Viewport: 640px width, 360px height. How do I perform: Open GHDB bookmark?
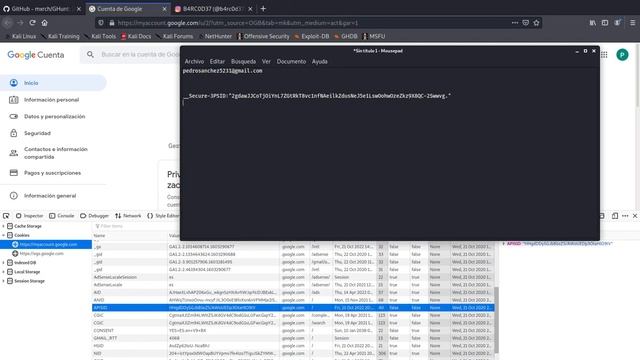[346, 36]
